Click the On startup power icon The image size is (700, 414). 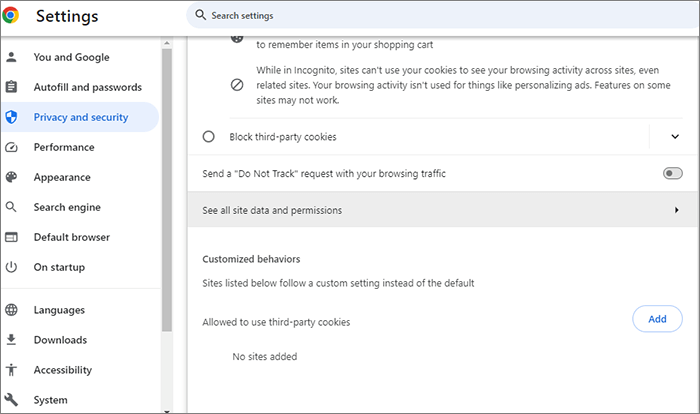point(12,267)
